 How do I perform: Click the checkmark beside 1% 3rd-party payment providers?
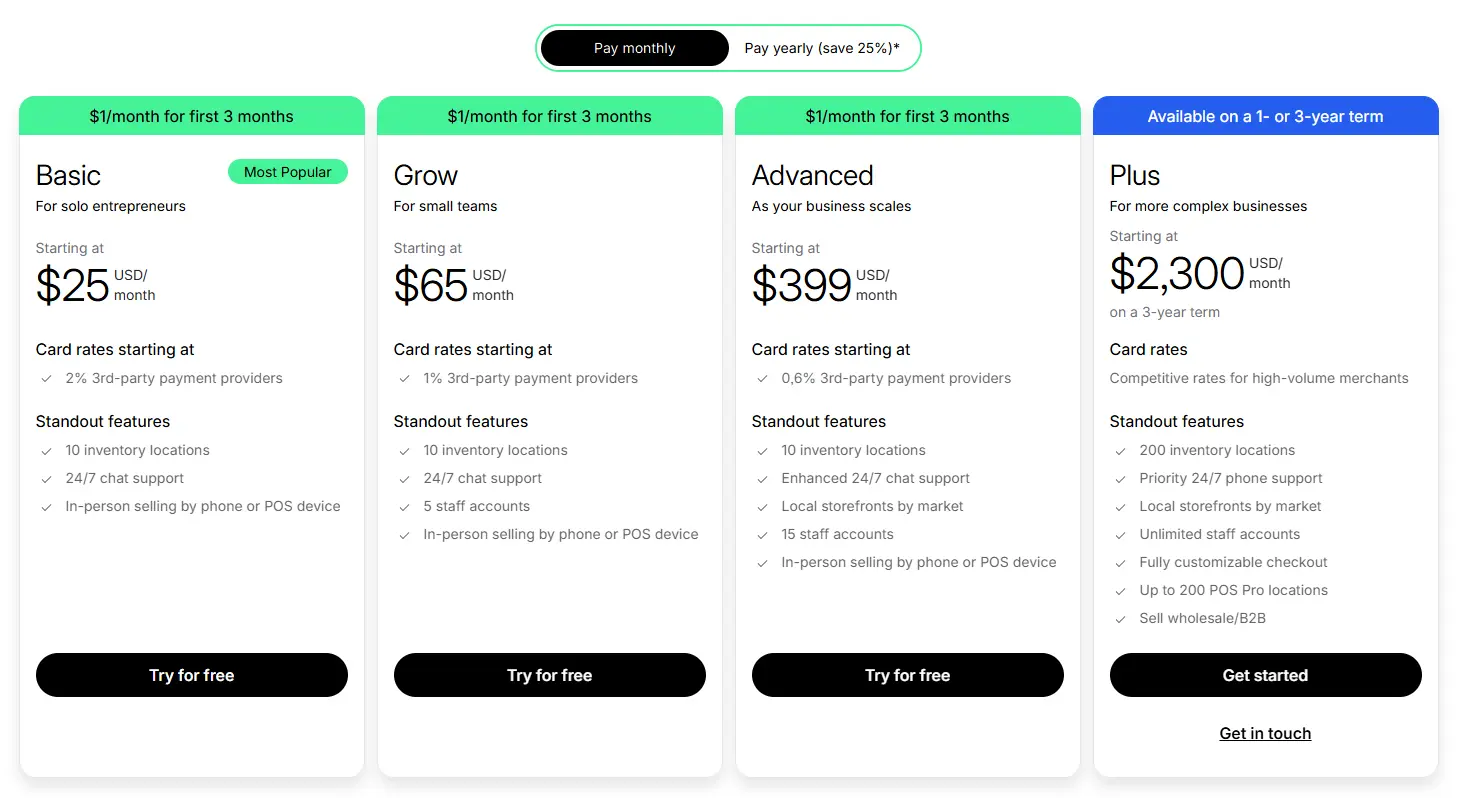[x=404, y=378]
